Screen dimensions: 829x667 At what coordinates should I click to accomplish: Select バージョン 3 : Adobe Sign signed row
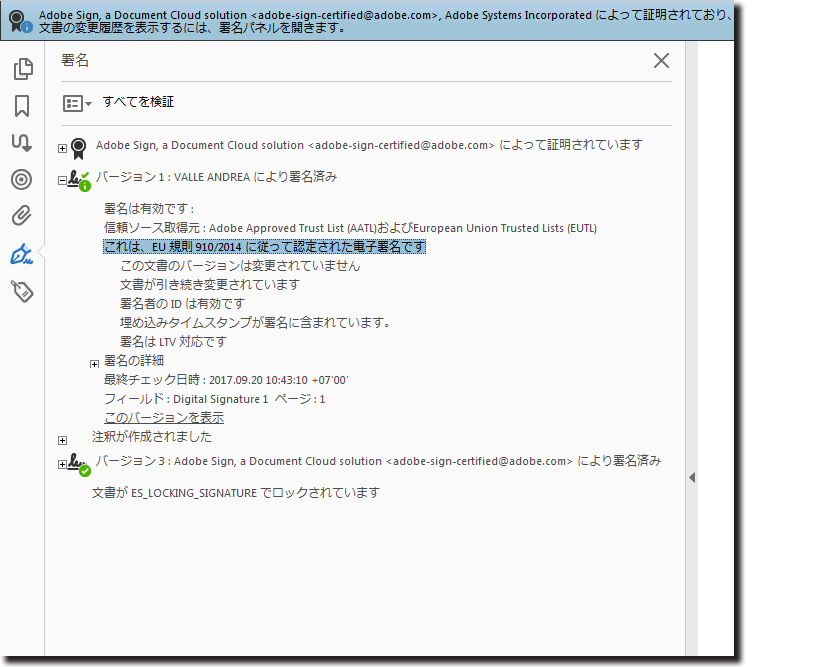click(378, 461)
